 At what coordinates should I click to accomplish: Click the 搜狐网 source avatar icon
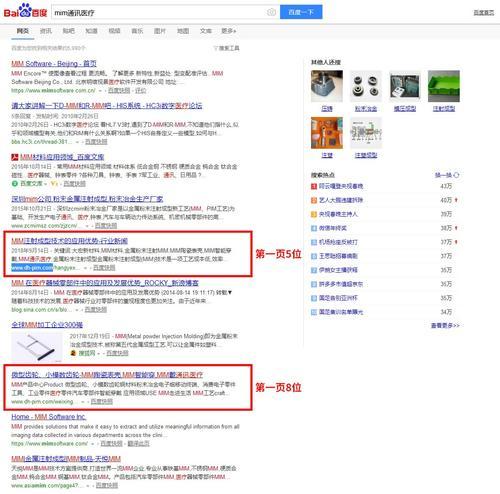(73, 353)
